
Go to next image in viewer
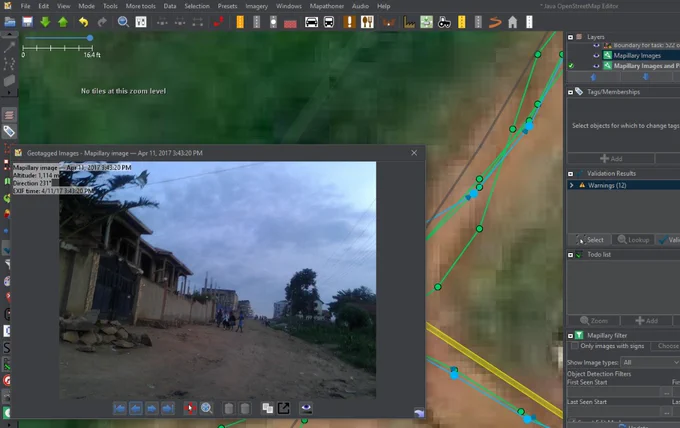(x=152, y=408)
